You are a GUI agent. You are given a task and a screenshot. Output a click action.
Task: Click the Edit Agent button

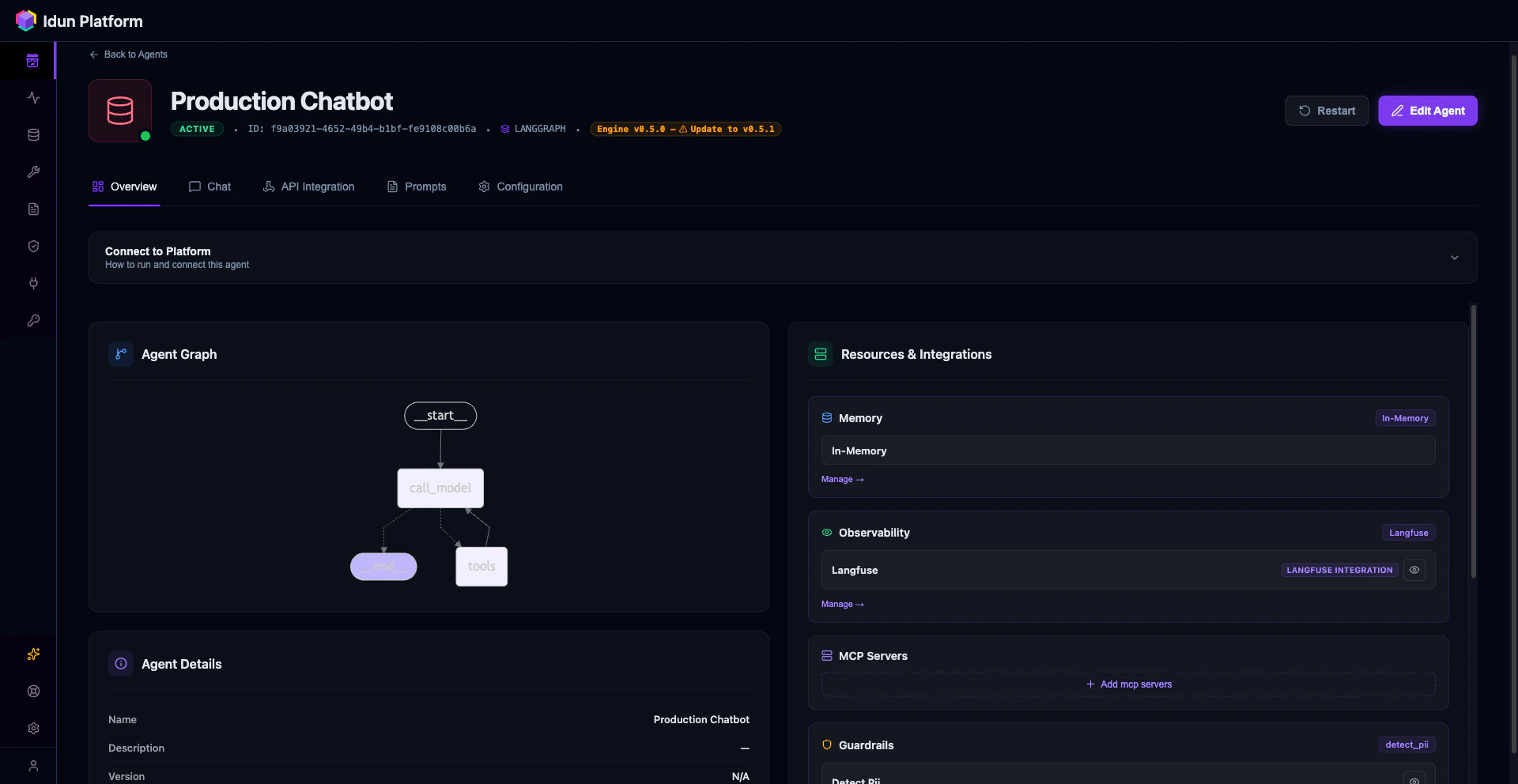click(1428, 111)
